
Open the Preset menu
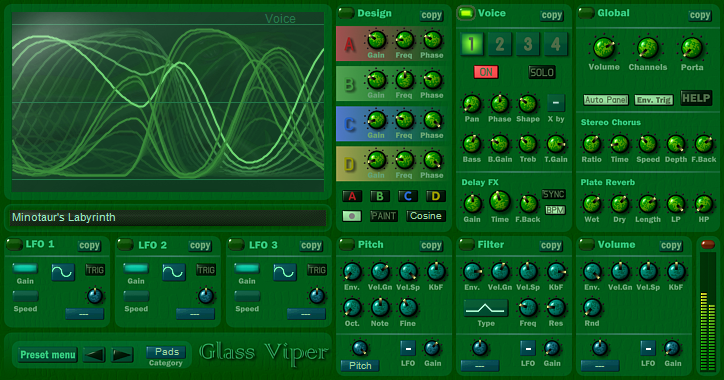[48, 355]
